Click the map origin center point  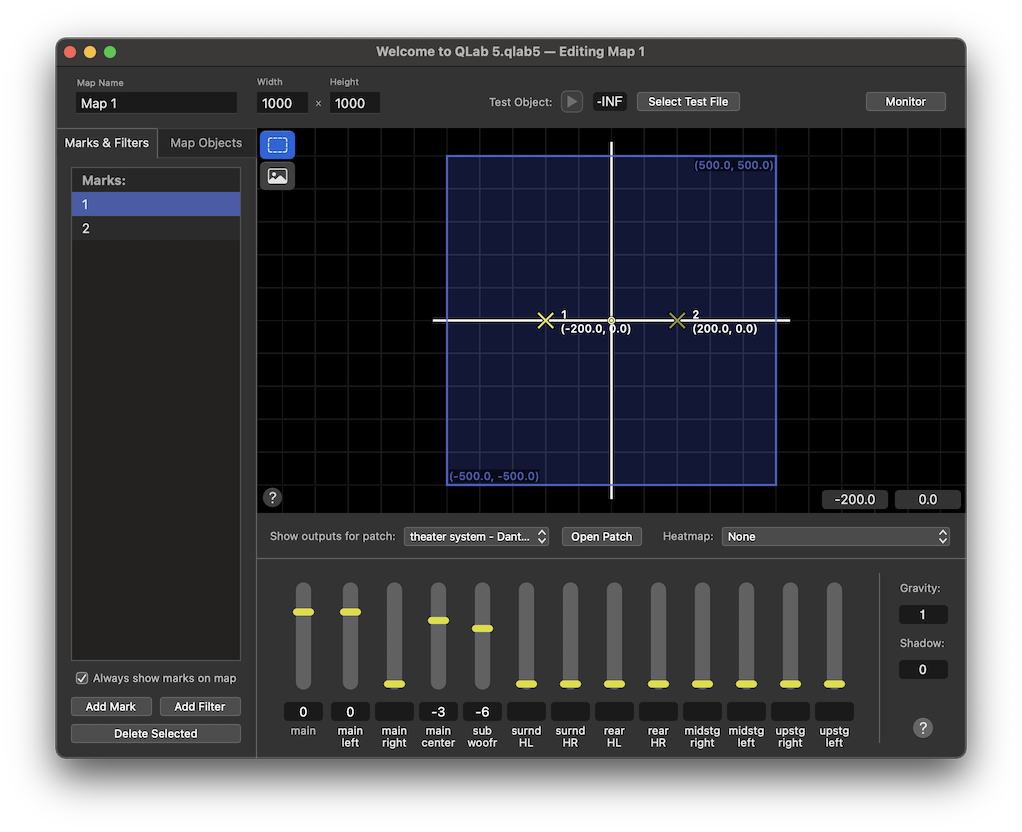point(611,320)
